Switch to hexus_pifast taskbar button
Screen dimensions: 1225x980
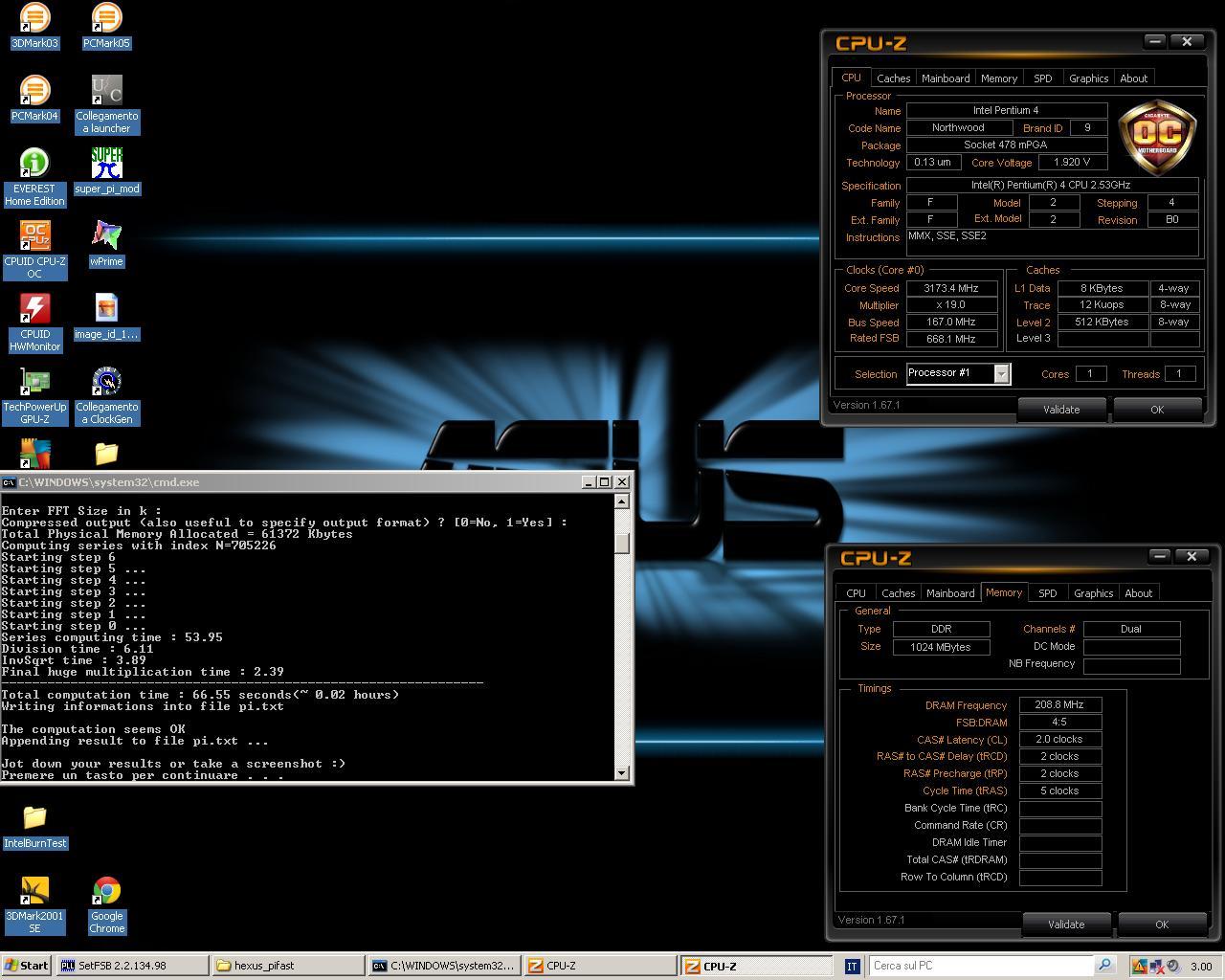coord(288,966)
